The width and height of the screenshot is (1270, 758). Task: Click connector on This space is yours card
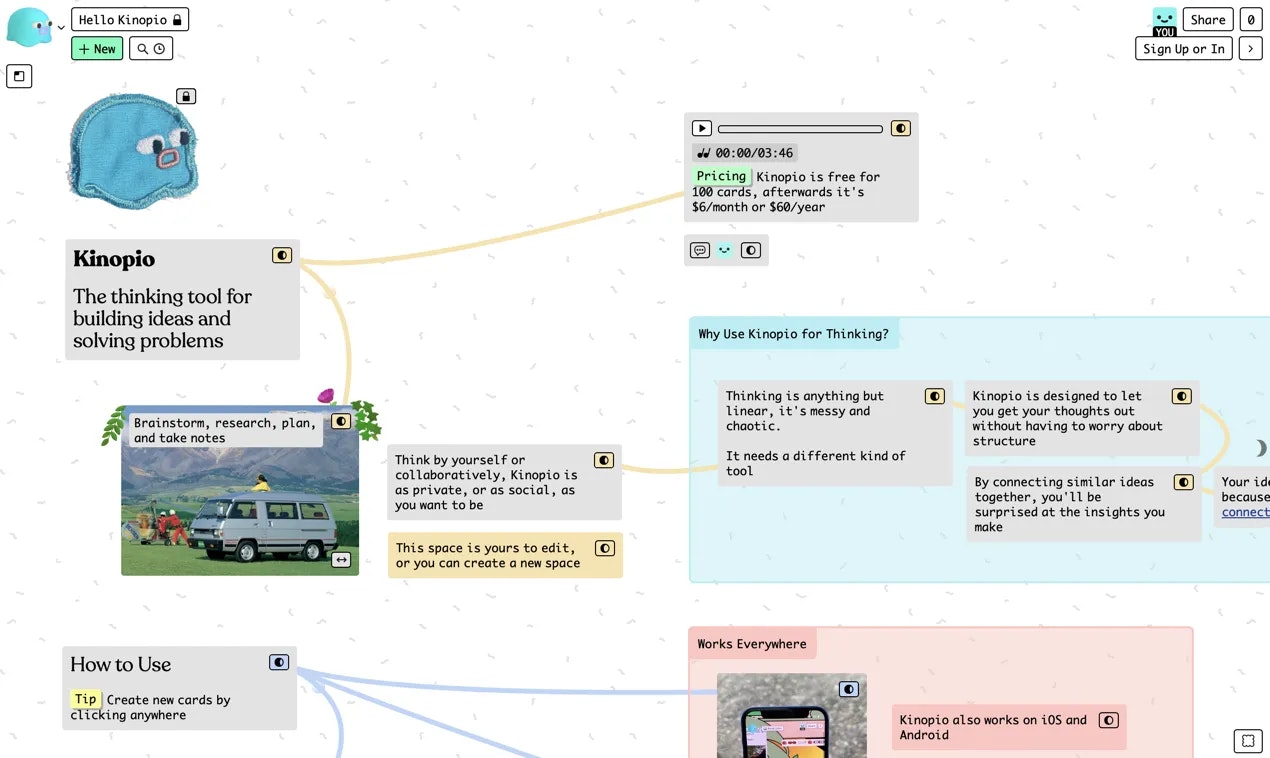pos(605,548)
